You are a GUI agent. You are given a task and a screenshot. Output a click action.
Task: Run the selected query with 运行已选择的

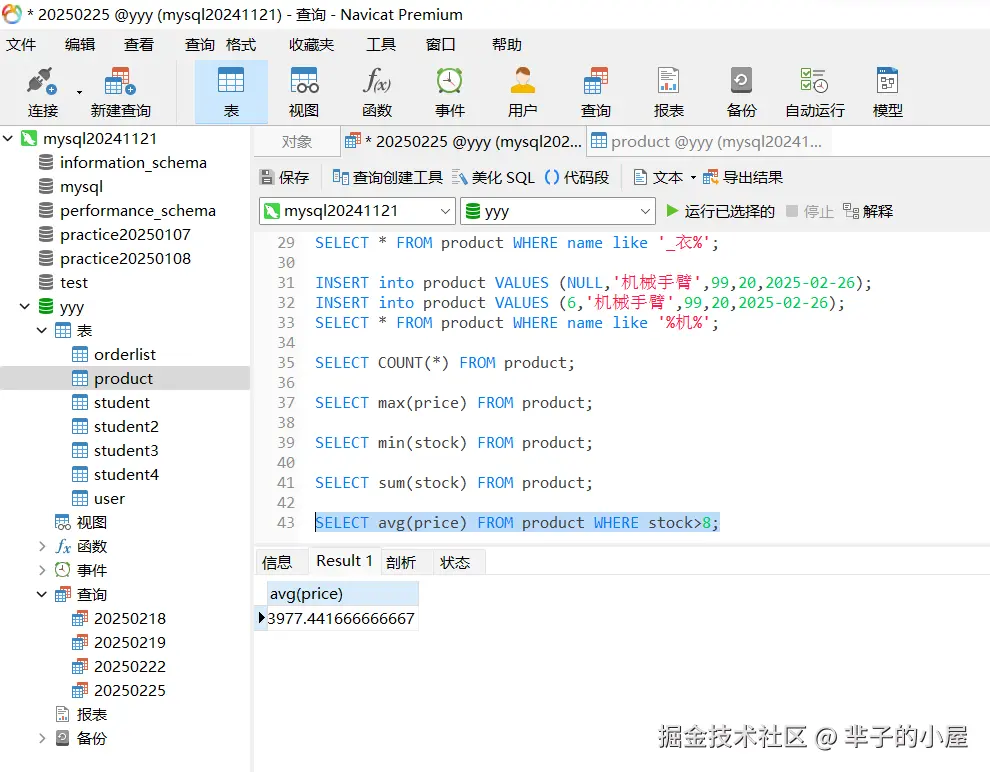pos(720,211)
